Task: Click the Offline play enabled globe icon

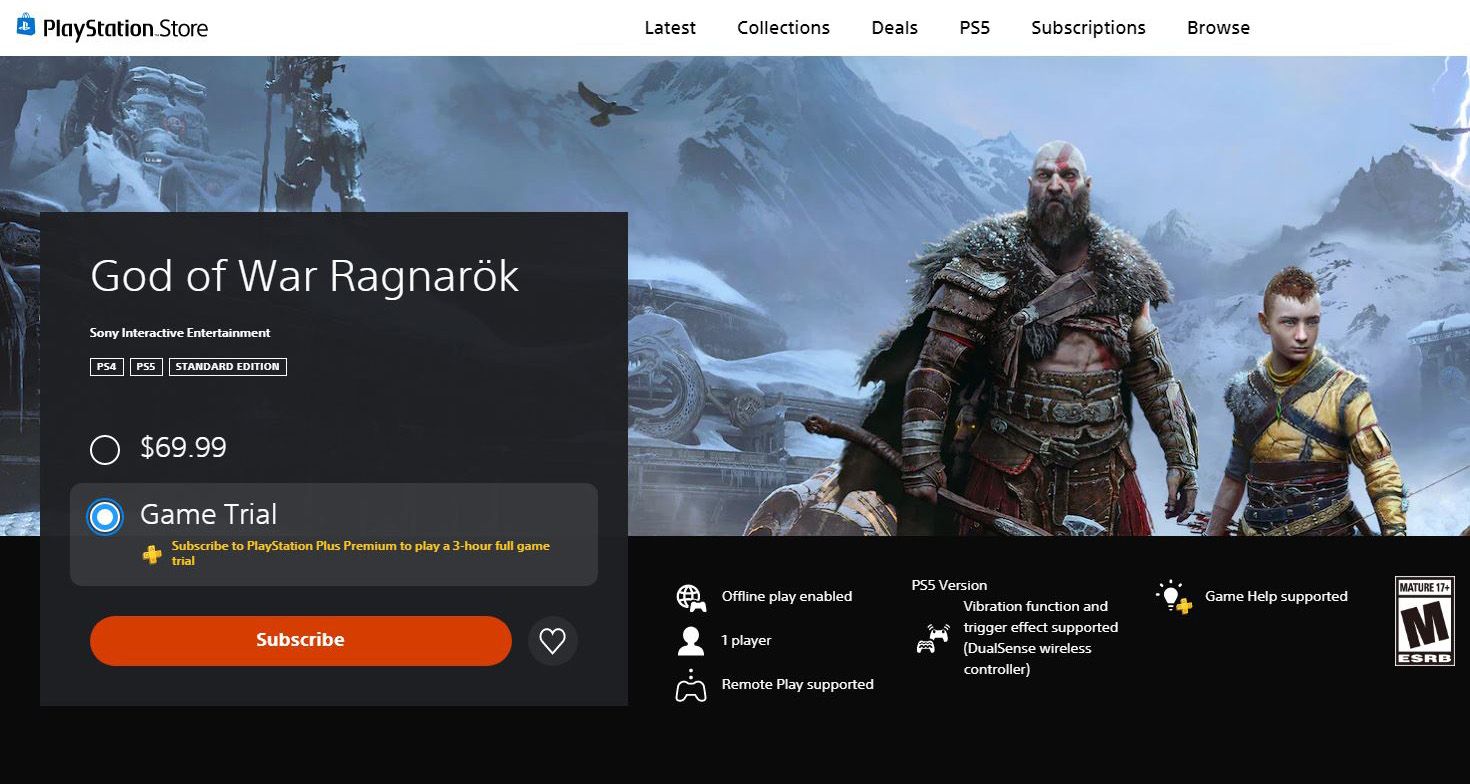Action: (691, 597)
